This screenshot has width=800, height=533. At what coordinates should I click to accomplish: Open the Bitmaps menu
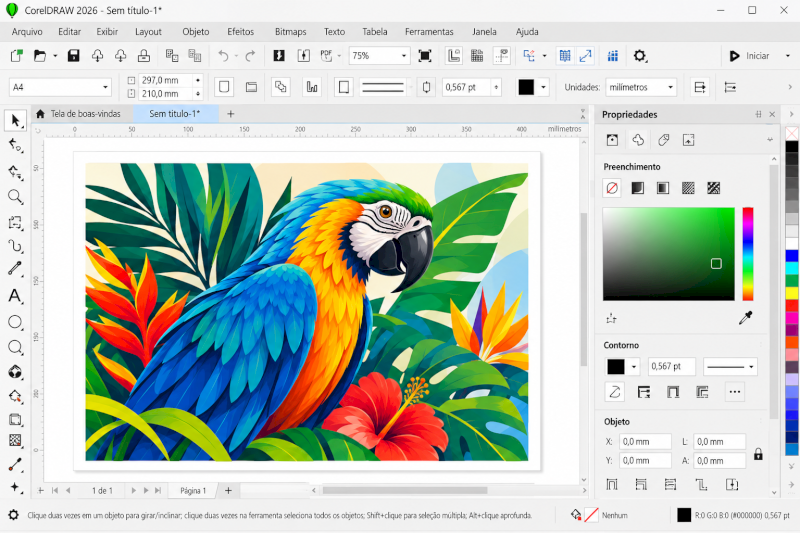point(290,32)
